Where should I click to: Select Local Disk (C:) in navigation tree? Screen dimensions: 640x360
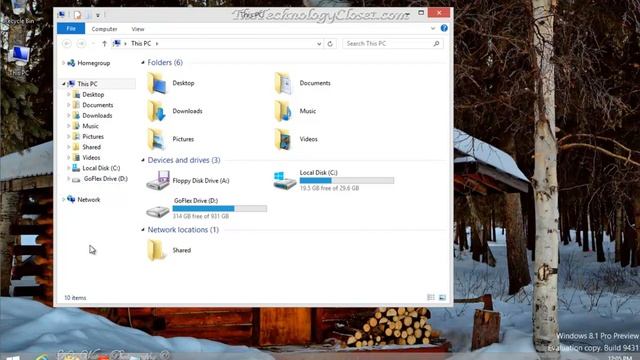[101, 168]
